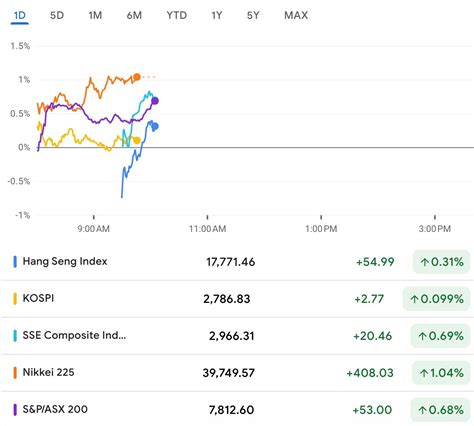Image resolution: width=474 pixels, height=426 pixels.
Task: Open the Nikkei 225 listing
Action: 237,373
